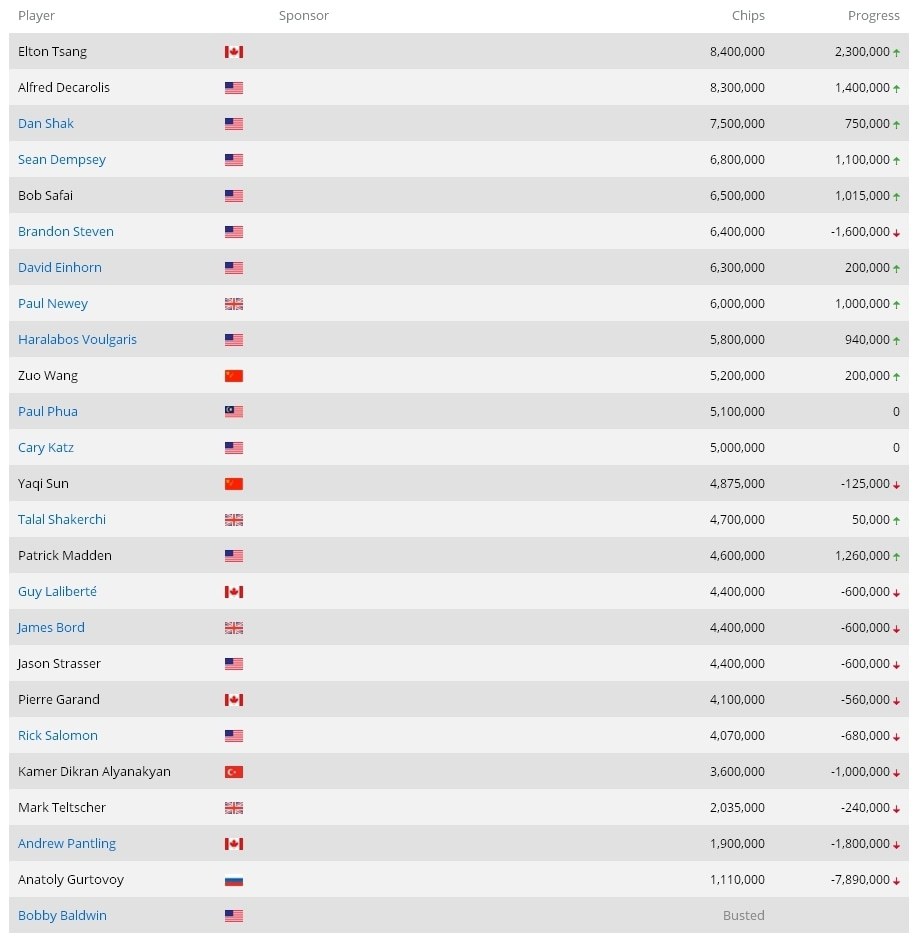Click the red down arrow in Brandon Steven's row
Image resolution: width=916 pixels, height=941 pixels.
897,233
